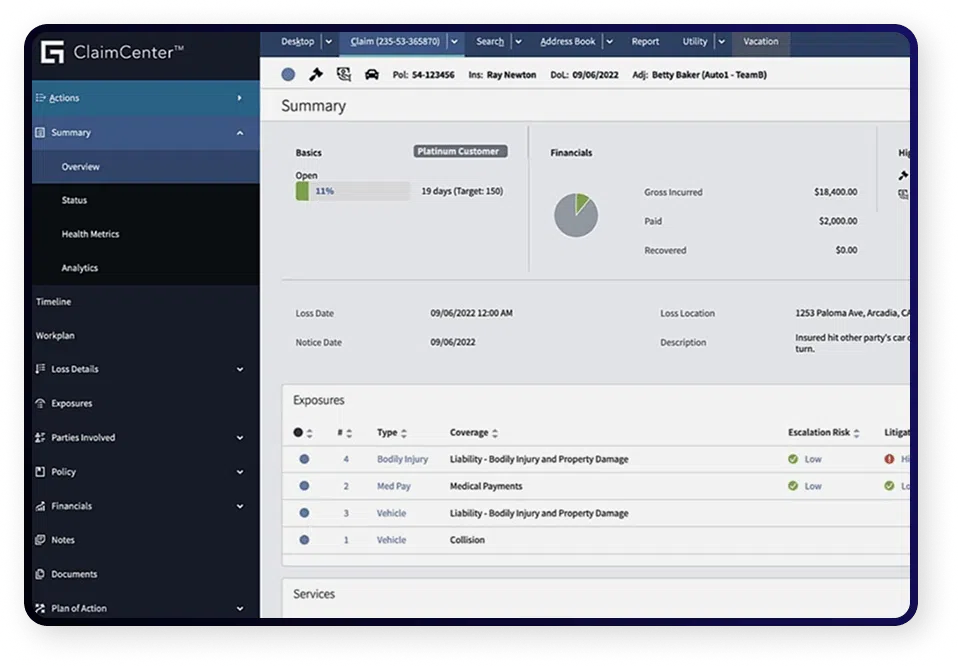The width and height of the screenshot is (958, 666).
Task: Click the 11% open progress bar
Action: [x=353, y=191]
